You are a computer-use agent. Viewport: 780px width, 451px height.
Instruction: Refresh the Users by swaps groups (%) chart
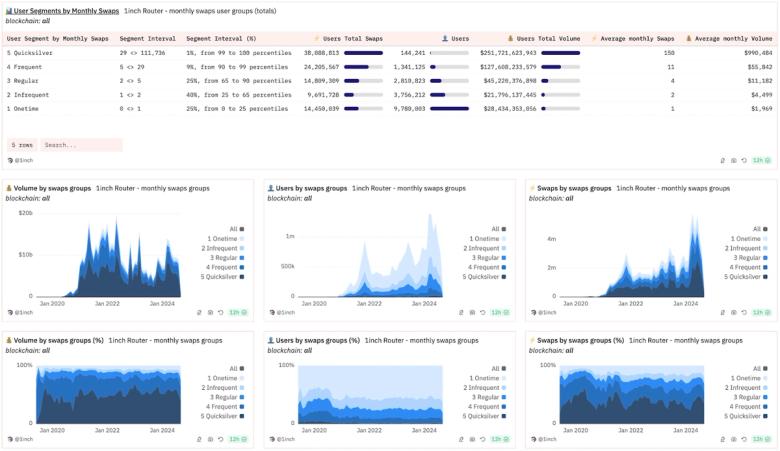(x=482, y=439)
